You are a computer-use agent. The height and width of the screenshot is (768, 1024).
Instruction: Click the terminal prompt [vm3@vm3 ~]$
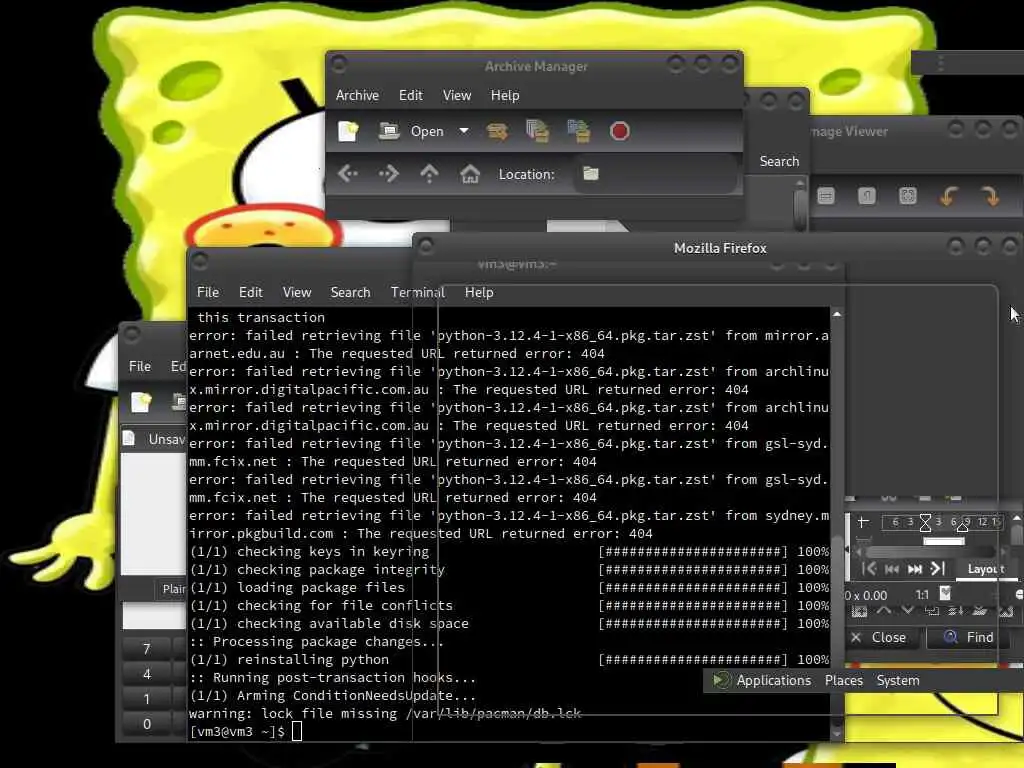click(x=237, y=731)
